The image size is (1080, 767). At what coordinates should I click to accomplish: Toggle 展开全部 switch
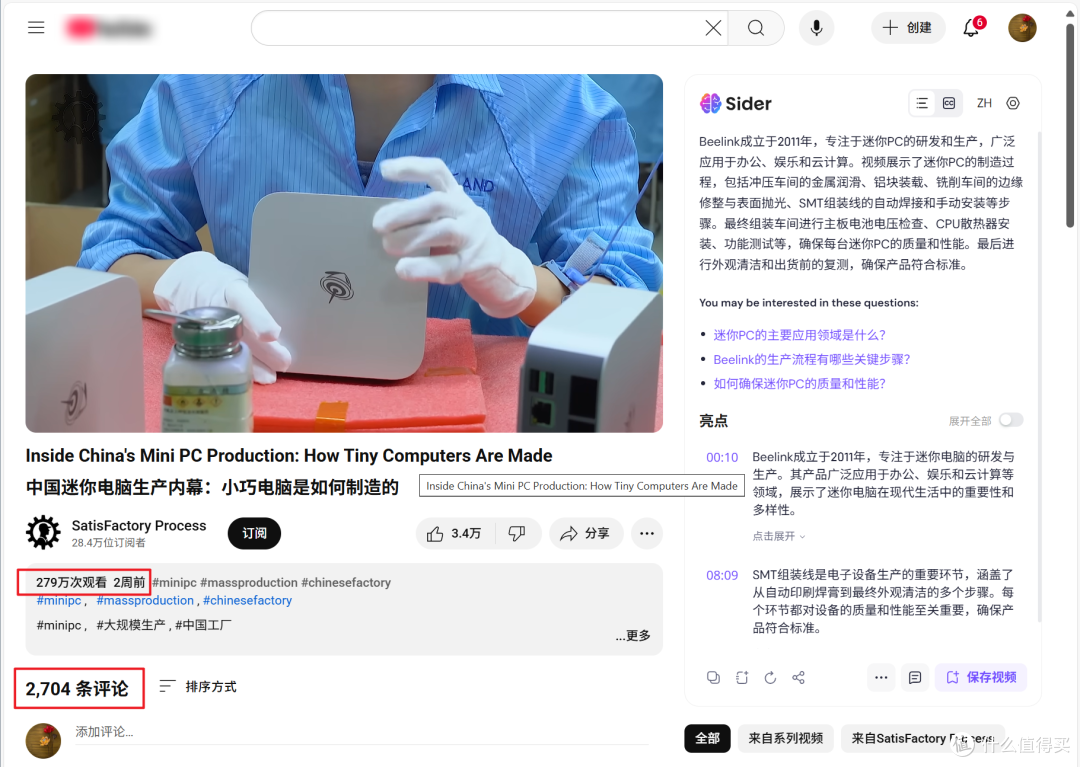coord(1010,420)
